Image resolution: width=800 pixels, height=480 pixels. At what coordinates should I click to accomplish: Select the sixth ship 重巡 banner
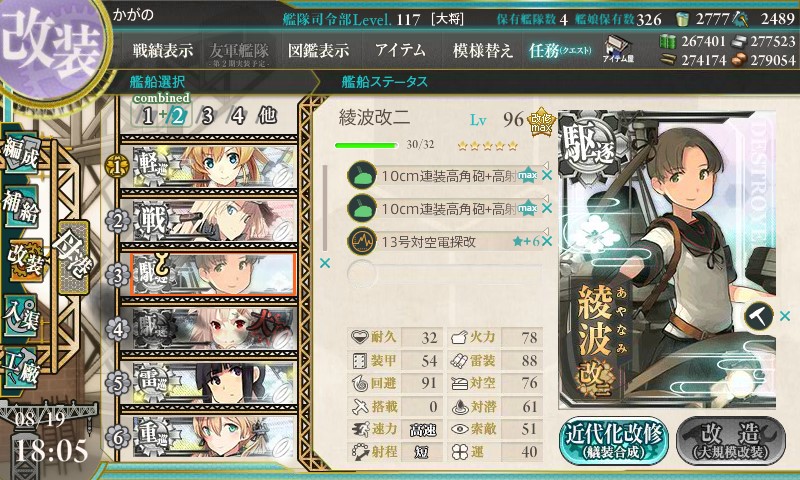(209, 437)
